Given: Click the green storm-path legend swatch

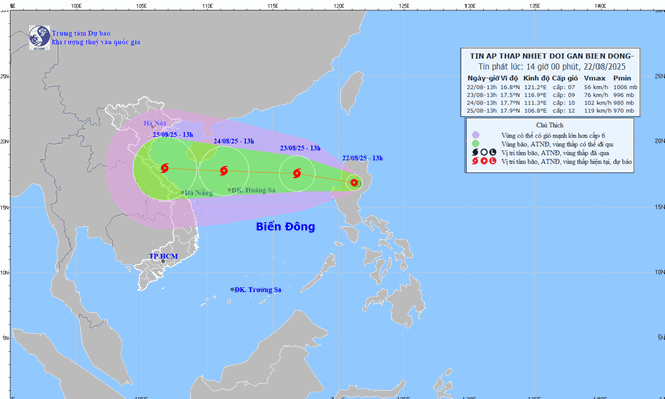Looking at the screenshot, I should 475,144.
